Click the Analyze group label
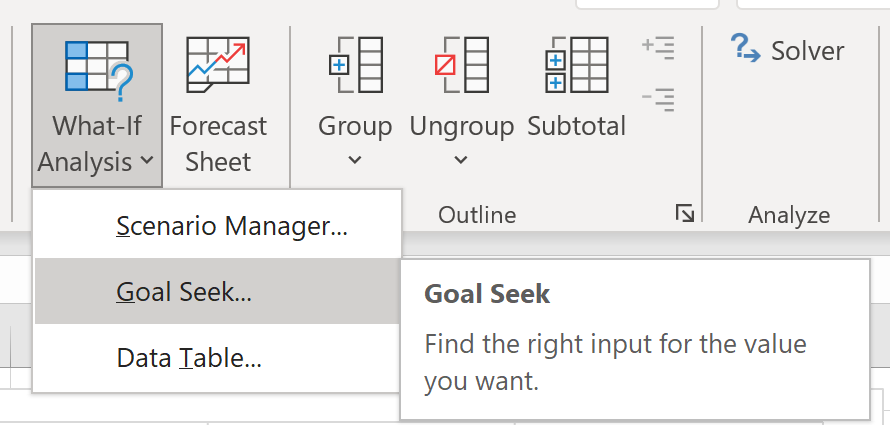This screenshot has height=425, width=890. coord(789,215)
